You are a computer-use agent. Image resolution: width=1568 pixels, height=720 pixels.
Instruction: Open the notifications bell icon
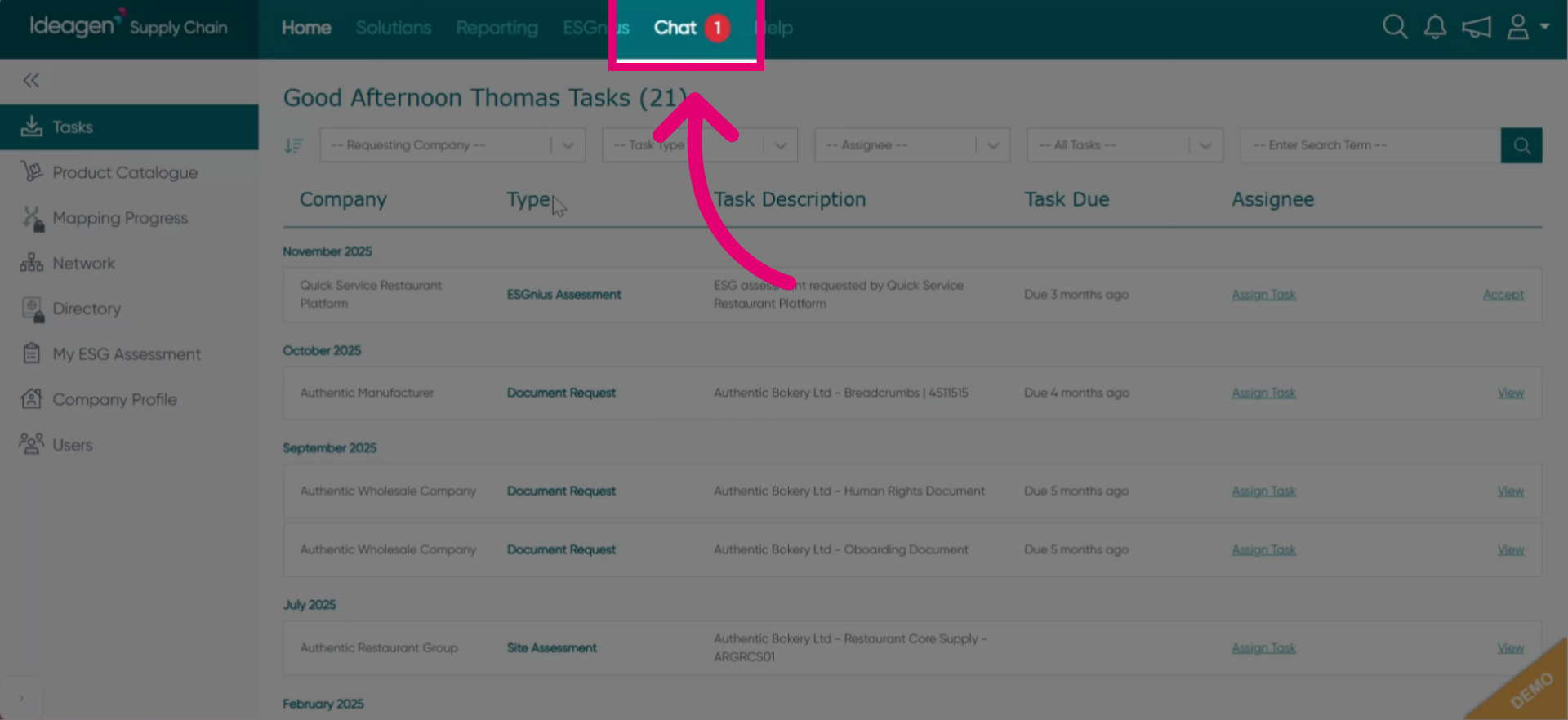click(1435, 27)
